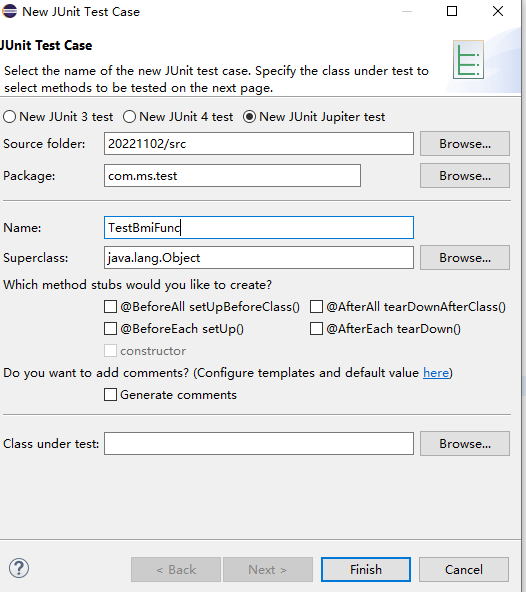Browse for the Class under test
This screenshot has width=526, height=592.
(465, 444)
